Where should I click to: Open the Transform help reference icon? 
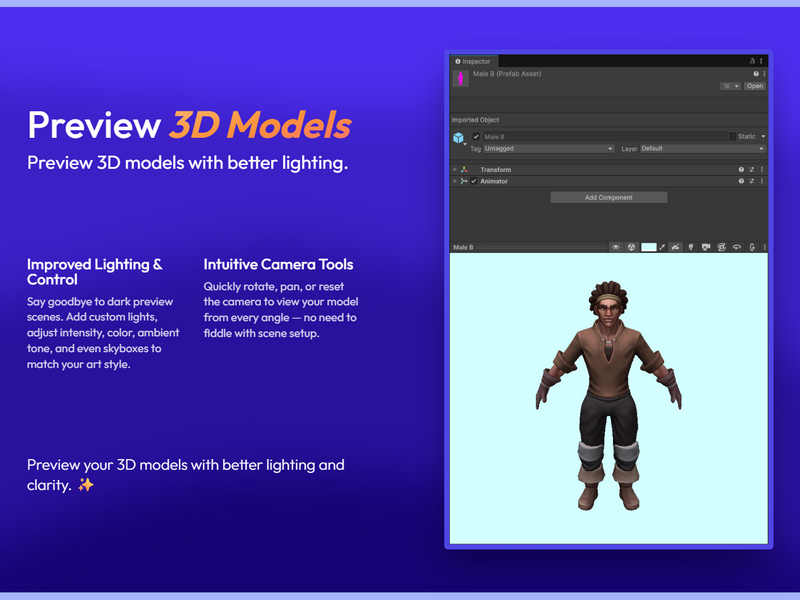coord(741,169)
